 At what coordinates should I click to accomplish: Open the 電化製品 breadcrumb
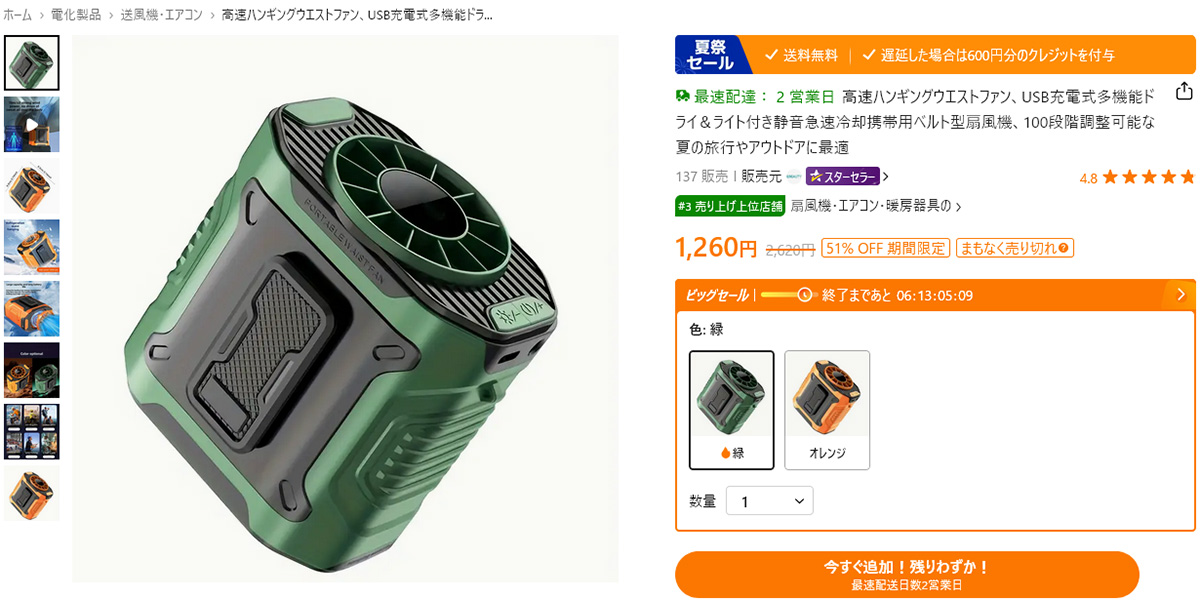pyautogui.click(x=76, y=15)
